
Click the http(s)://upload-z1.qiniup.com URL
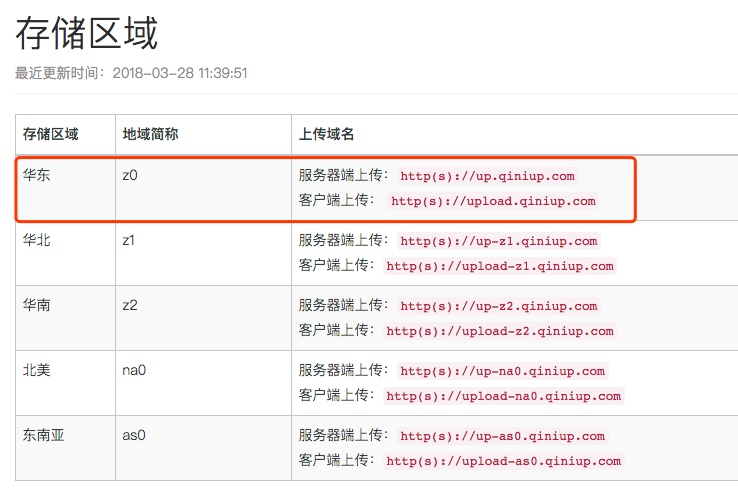(500, 266)
